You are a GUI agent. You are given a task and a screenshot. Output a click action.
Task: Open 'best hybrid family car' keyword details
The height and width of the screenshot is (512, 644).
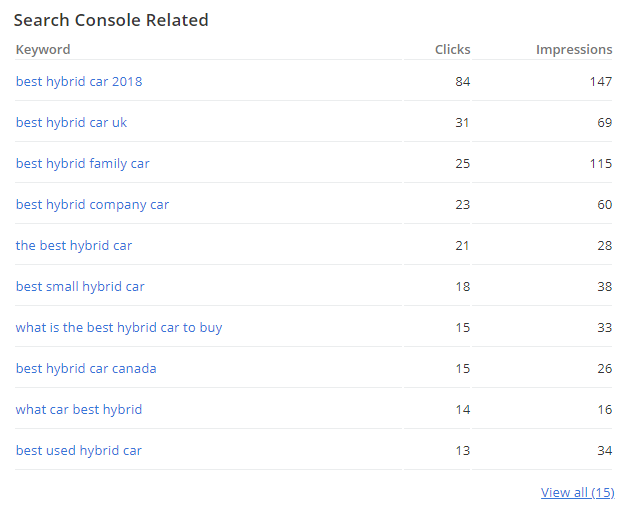(83, 163)
